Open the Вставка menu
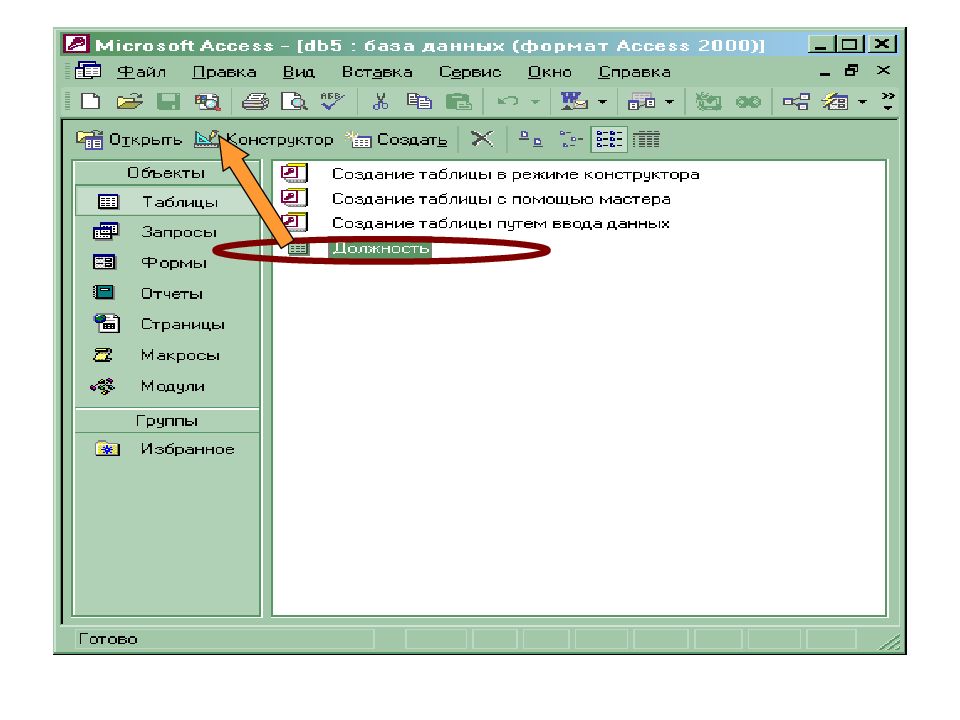Screen dimensions: 960x720 tap(377, 72)
